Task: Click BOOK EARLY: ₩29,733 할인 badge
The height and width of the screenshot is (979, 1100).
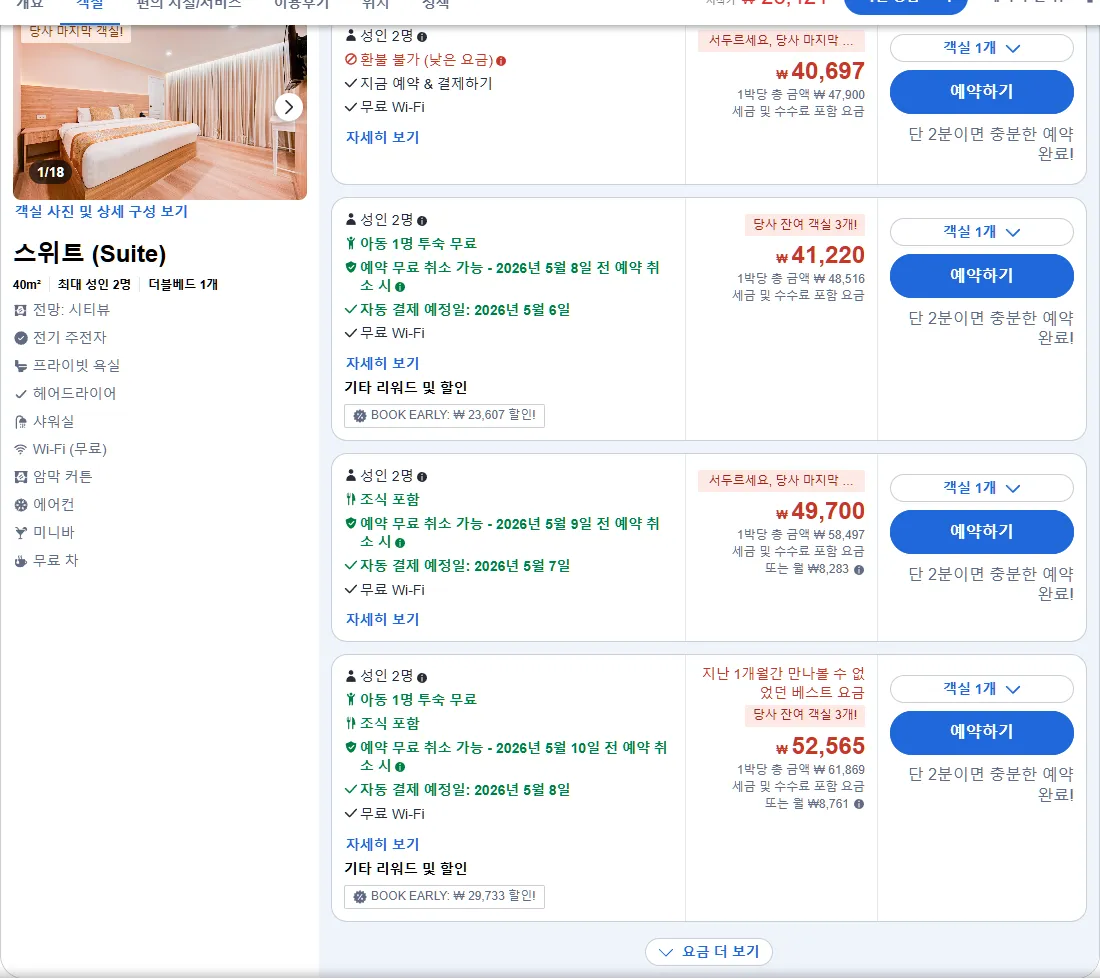Action: click(x=444, y=897)
